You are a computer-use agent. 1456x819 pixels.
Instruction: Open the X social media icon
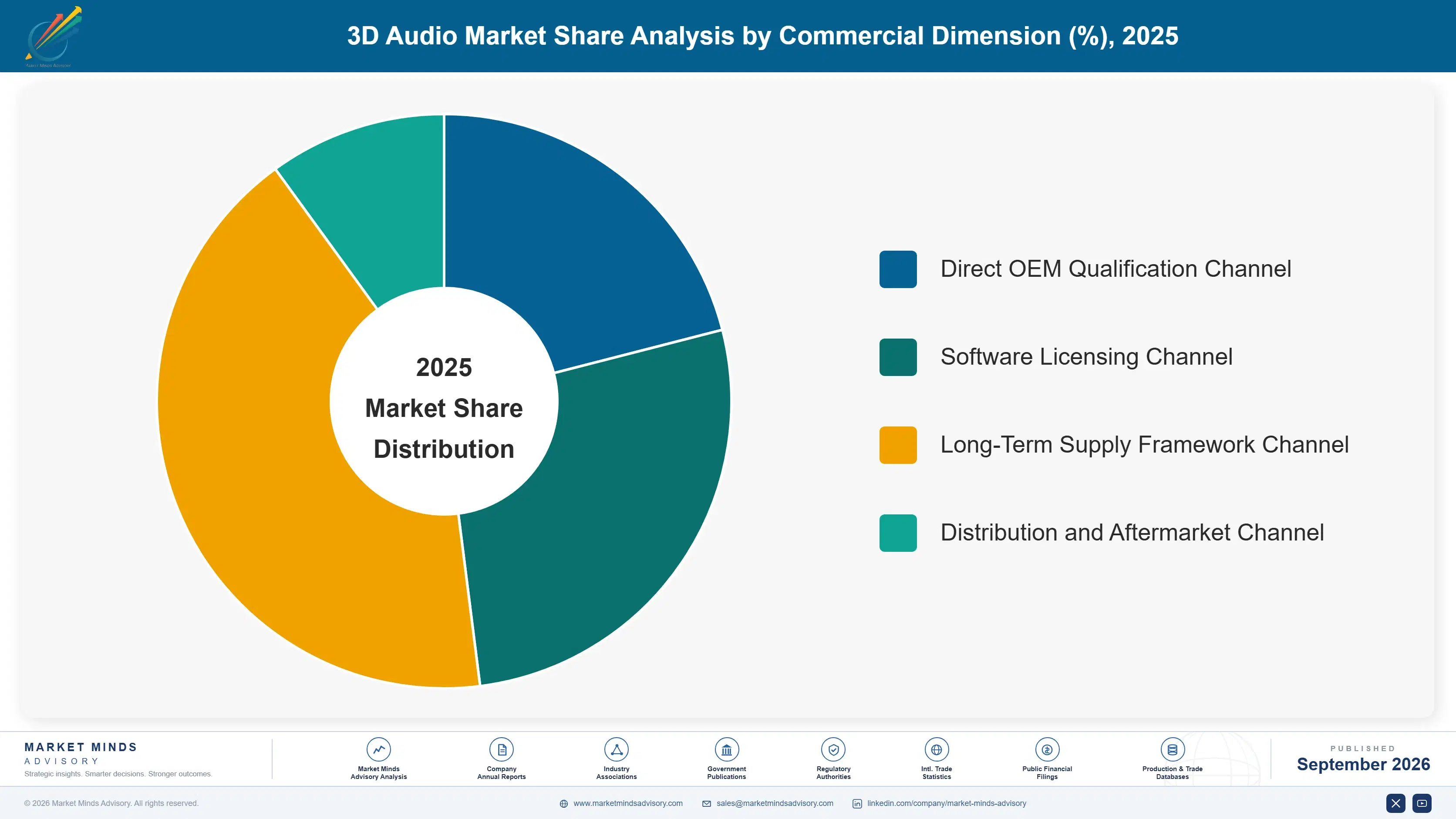1395,803
